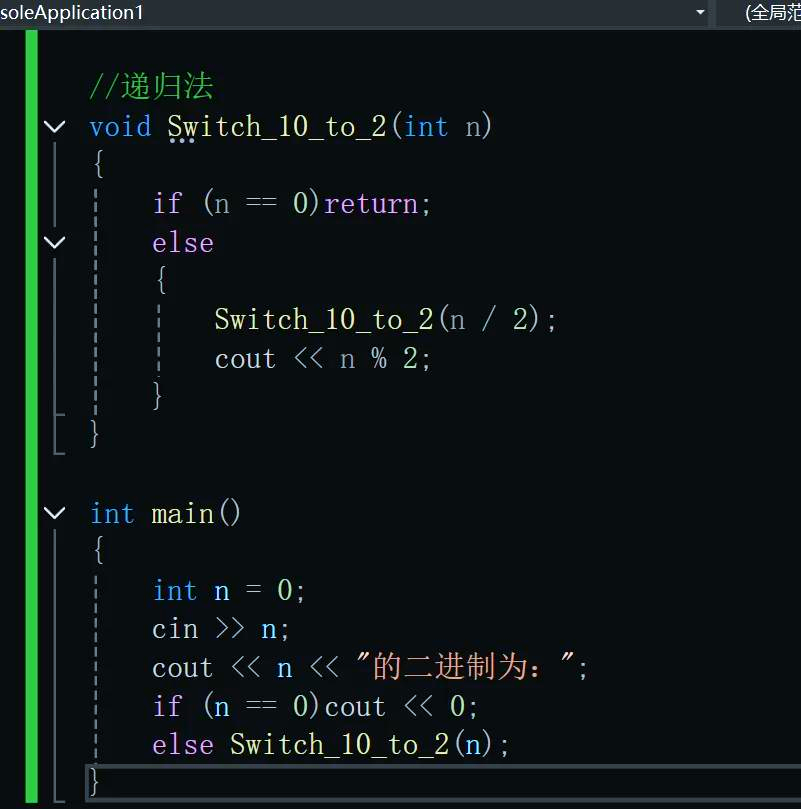Click the line if (n == 0)cout << 0

pyautogui.click(x=315, y=706)
